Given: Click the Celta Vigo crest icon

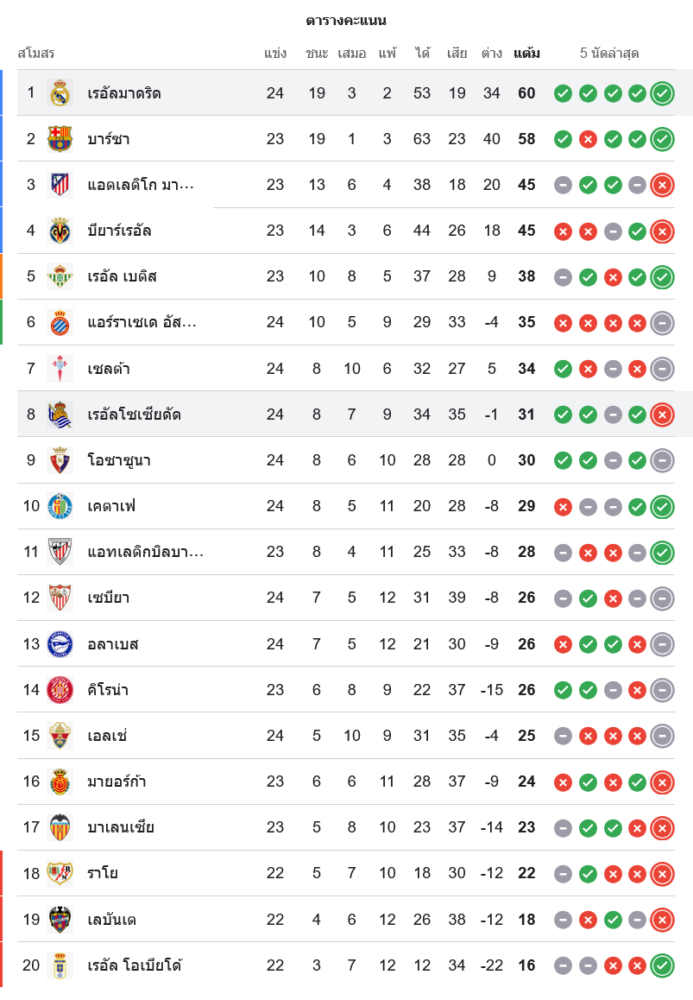Looking at the screenshot, I should point(60,369).
